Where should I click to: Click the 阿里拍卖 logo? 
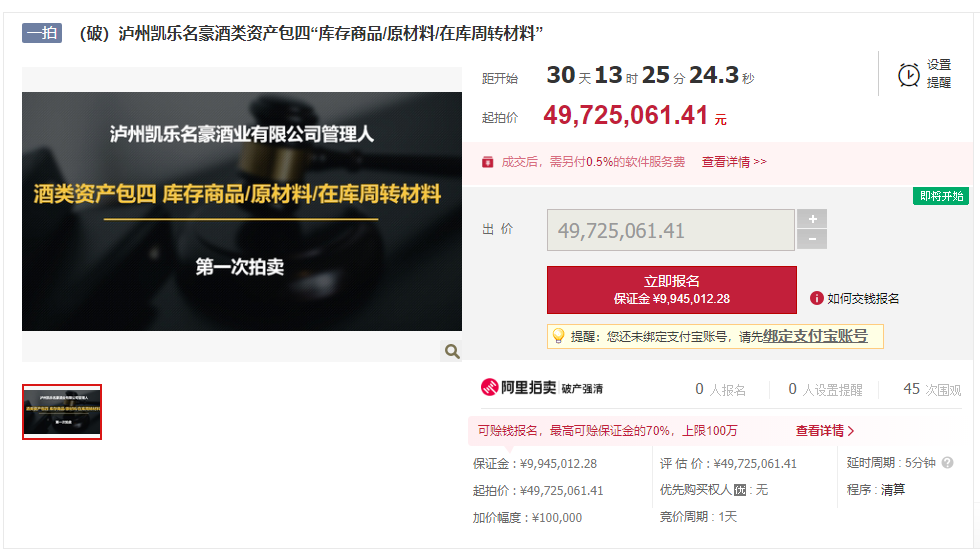(x=518, y=388)
